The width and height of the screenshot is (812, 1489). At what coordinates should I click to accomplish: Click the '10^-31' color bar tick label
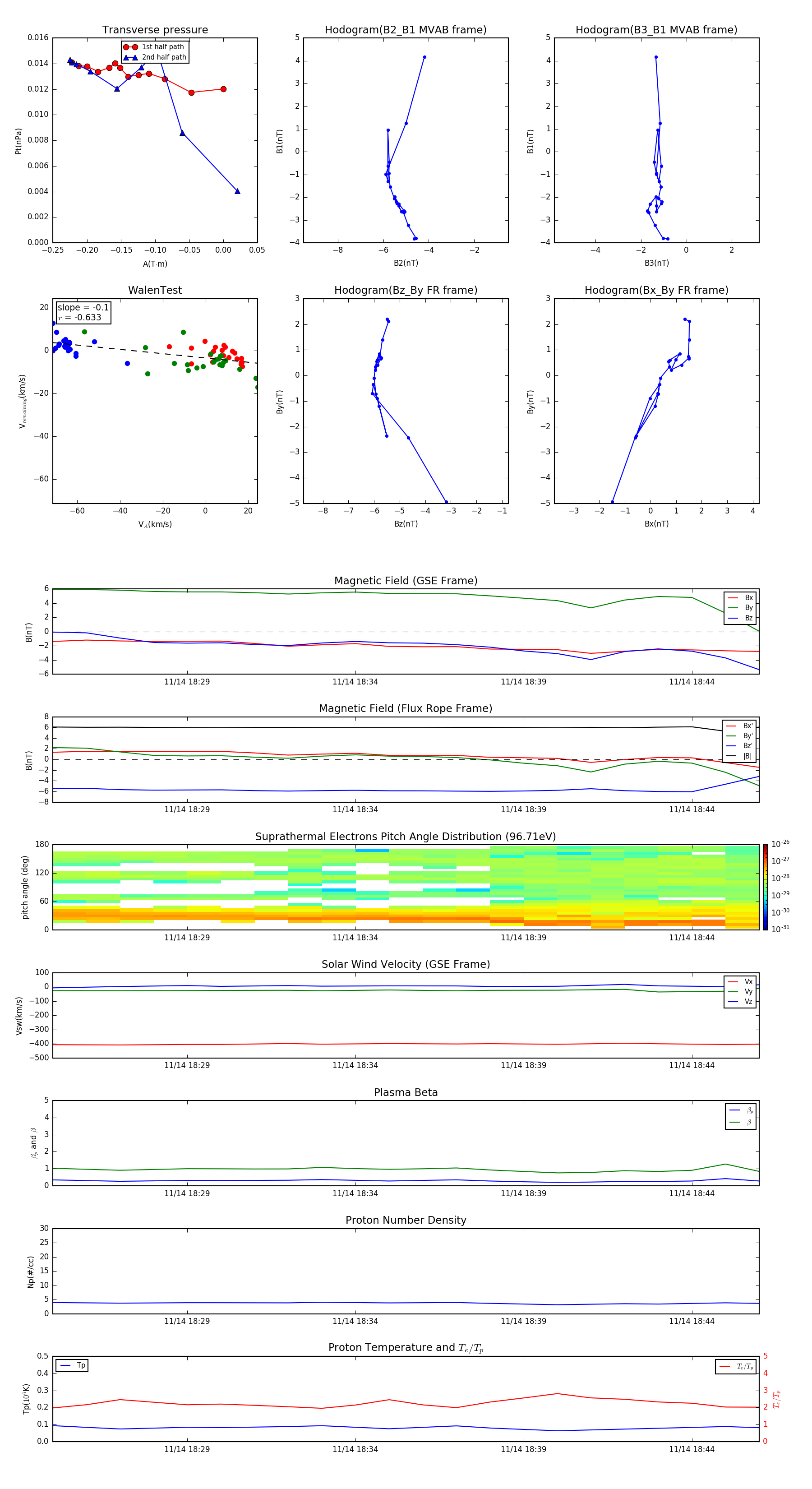point(780,929)
